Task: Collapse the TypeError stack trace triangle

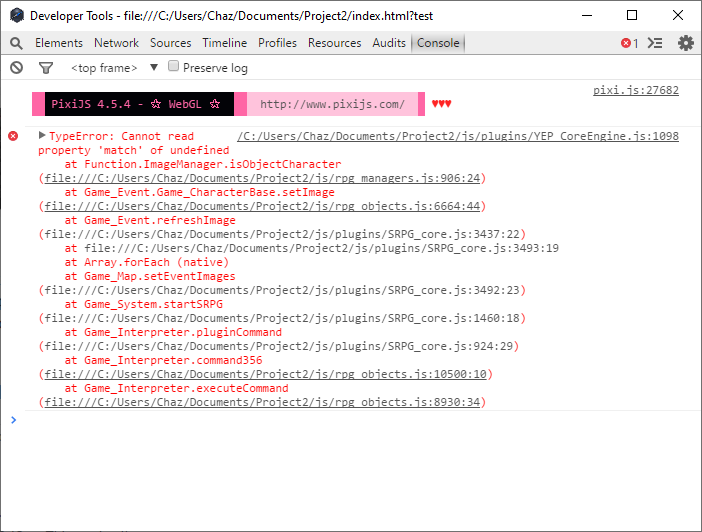Action: click(42, 135)
